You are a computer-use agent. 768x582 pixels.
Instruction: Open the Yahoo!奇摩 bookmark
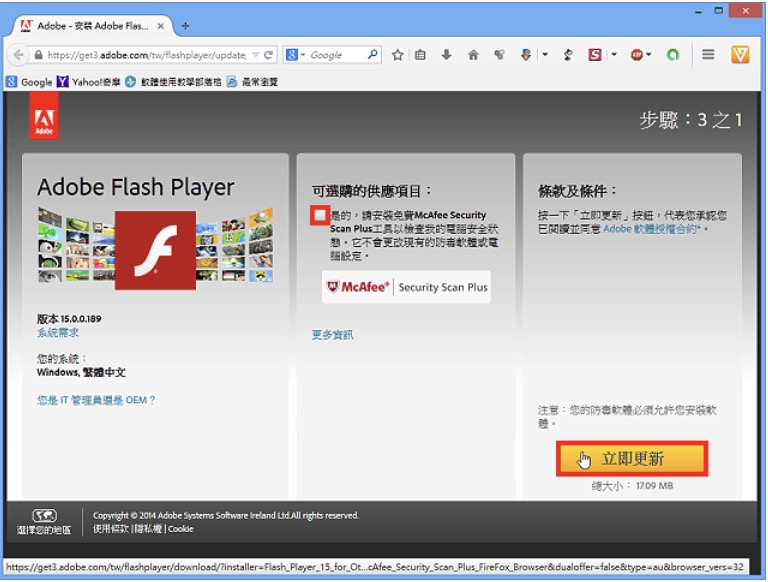(89, 82)
